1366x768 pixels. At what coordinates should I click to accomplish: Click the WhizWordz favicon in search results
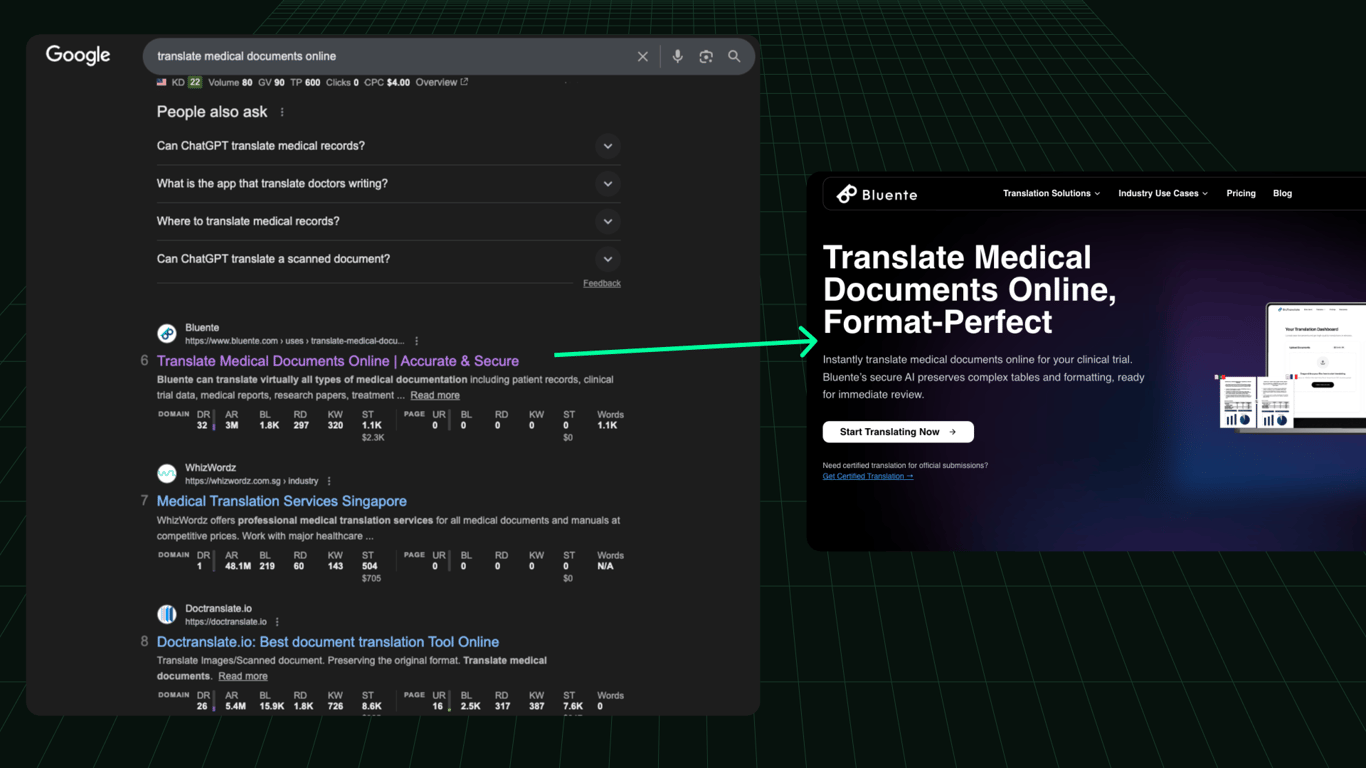167,474
